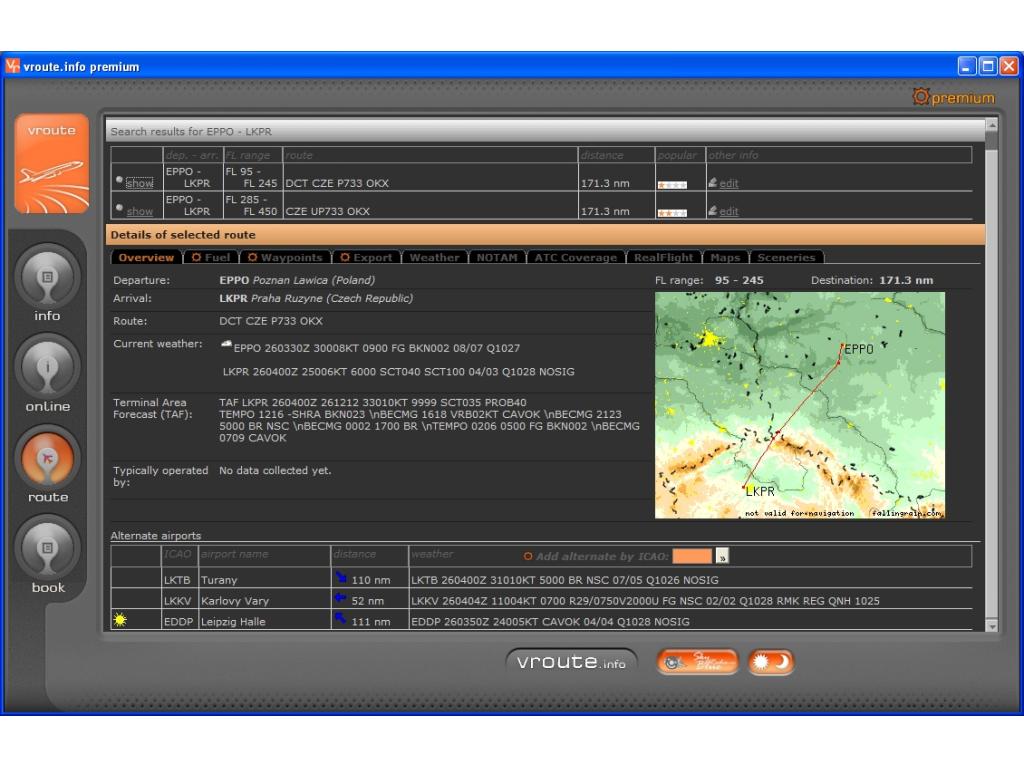1024x768 pixels.
Task: Click the scrollbar up arrow
Action: click(x=991, y=124)
